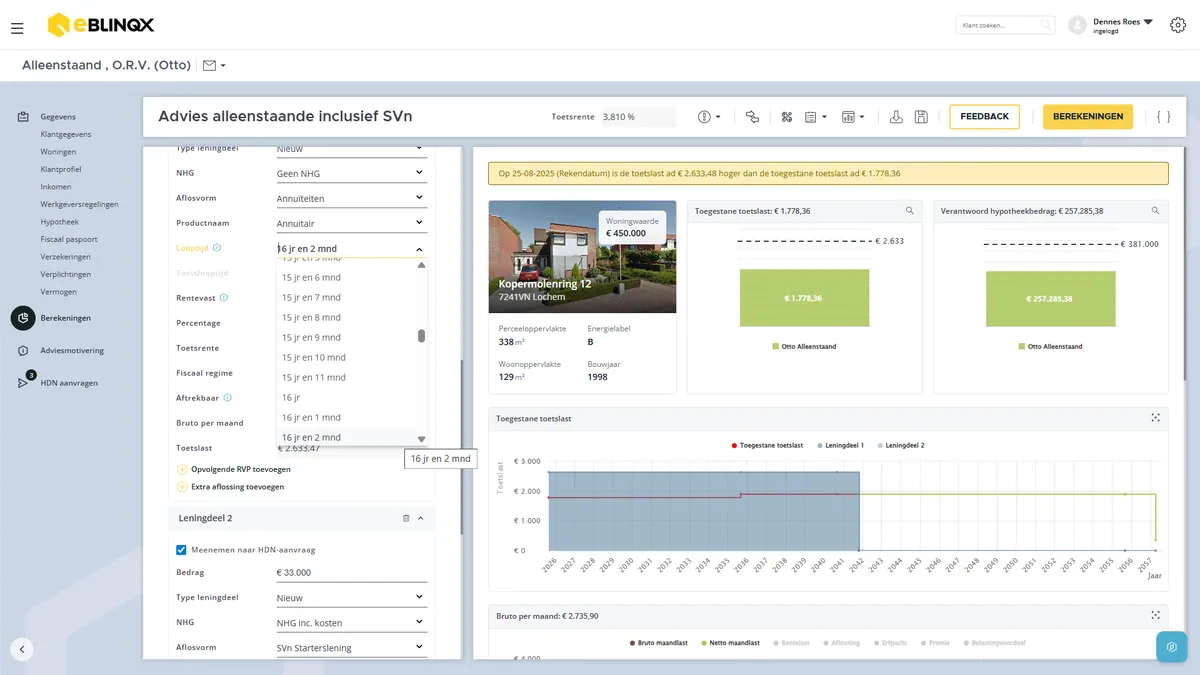Viewport: 1200px width, 675px height.
Task: Click the magnifier in Verantwoord hypotheekbedrag card
Action: coord(1155,211)
